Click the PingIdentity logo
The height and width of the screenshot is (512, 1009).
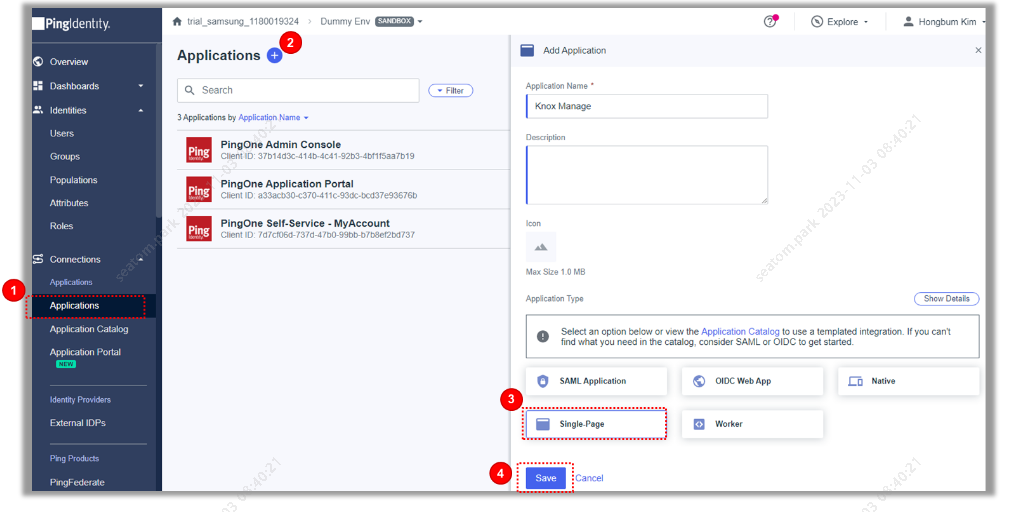[x=71, y=24]
